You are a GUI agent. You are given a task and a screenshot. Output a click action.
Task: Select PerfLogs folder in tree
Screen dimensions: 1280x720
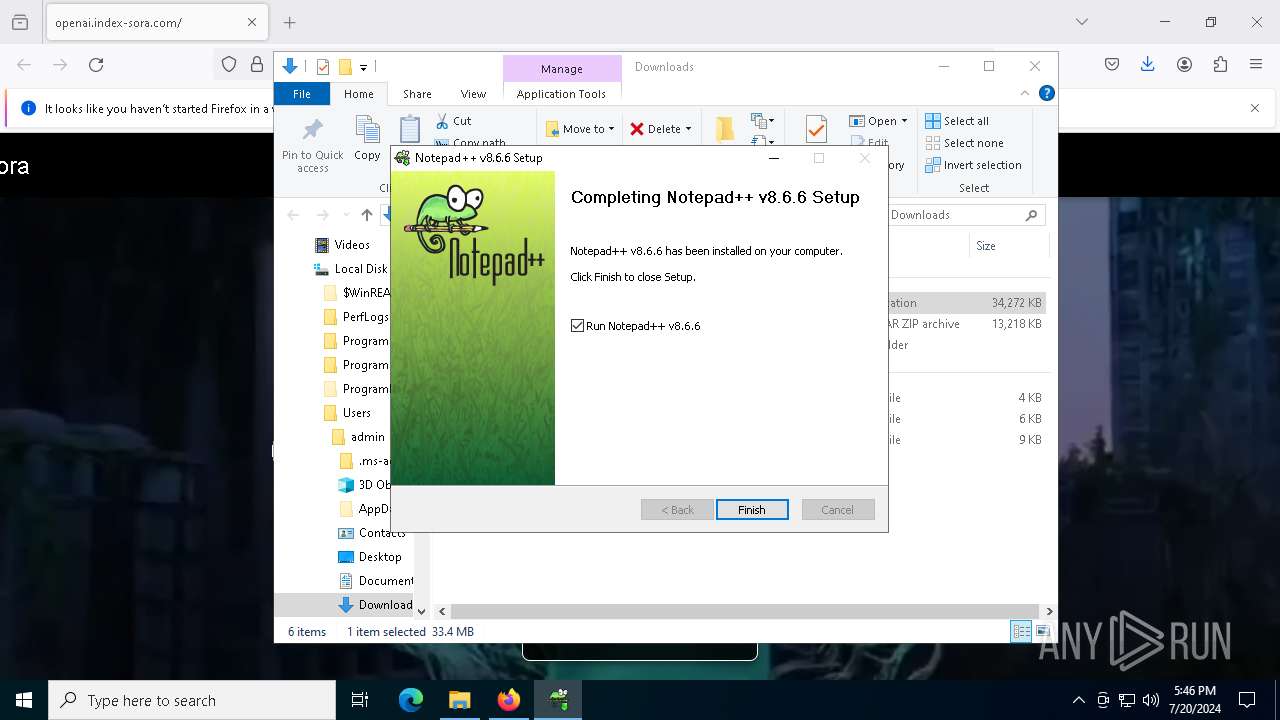point(357,317)
